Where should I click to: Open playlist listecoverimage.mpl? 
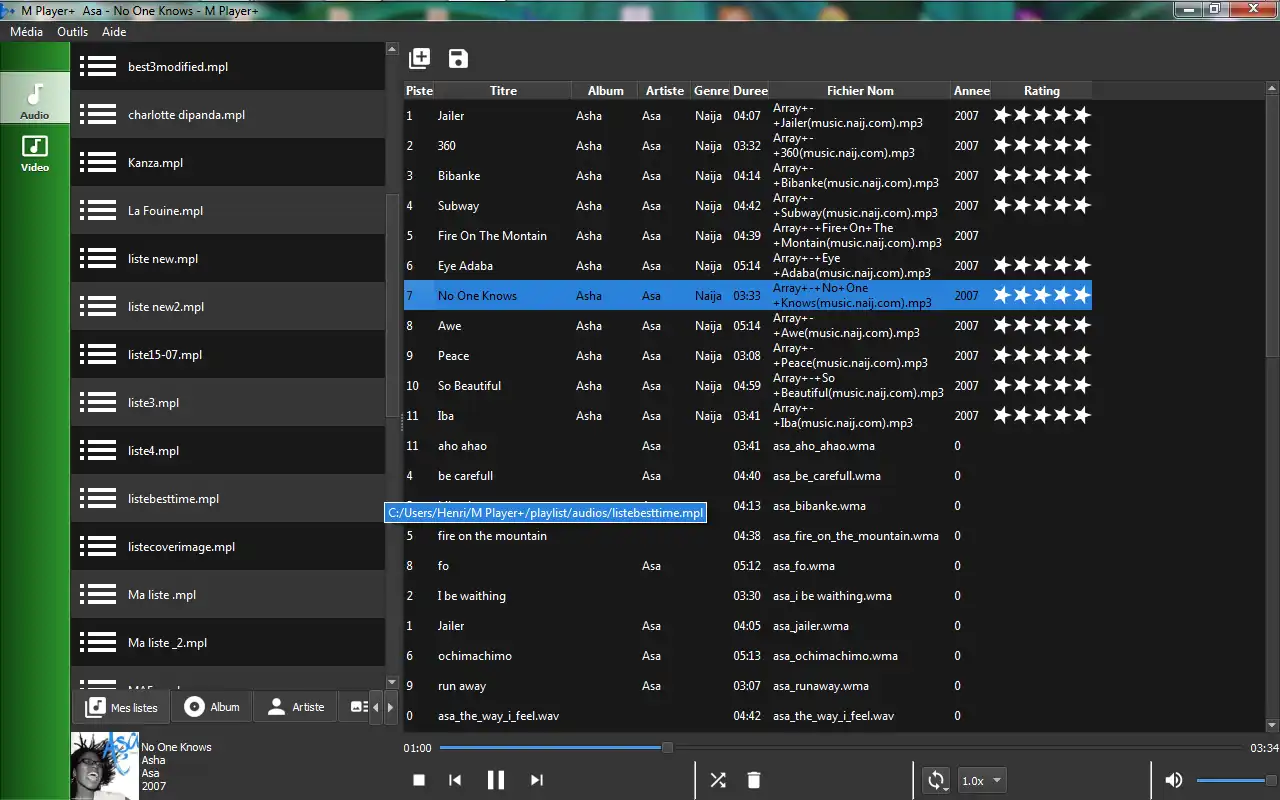coord(228,547)
